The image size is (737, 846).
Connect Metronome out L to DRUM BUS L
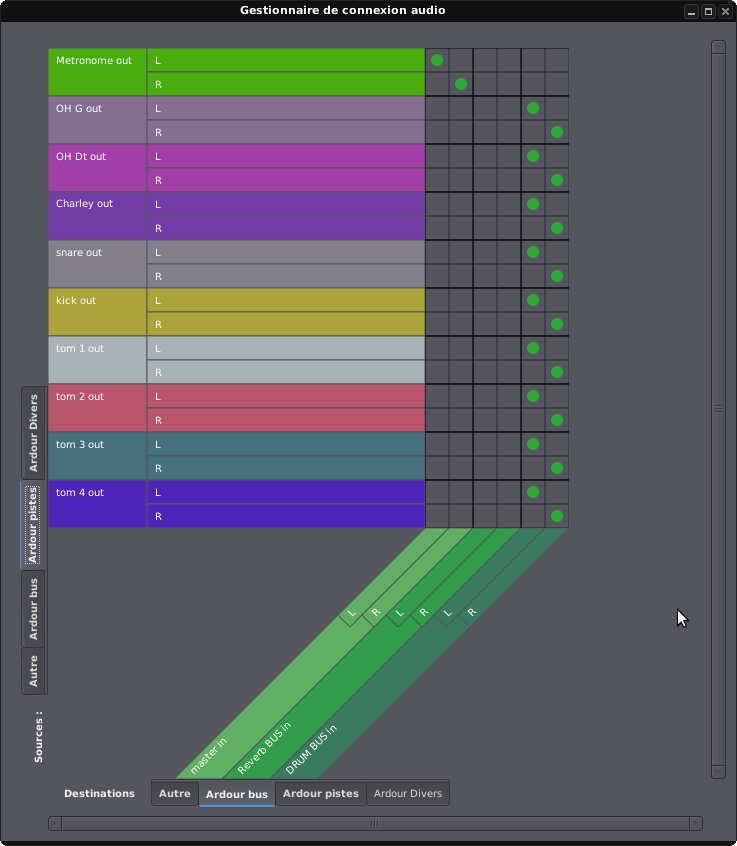[533, 60]
